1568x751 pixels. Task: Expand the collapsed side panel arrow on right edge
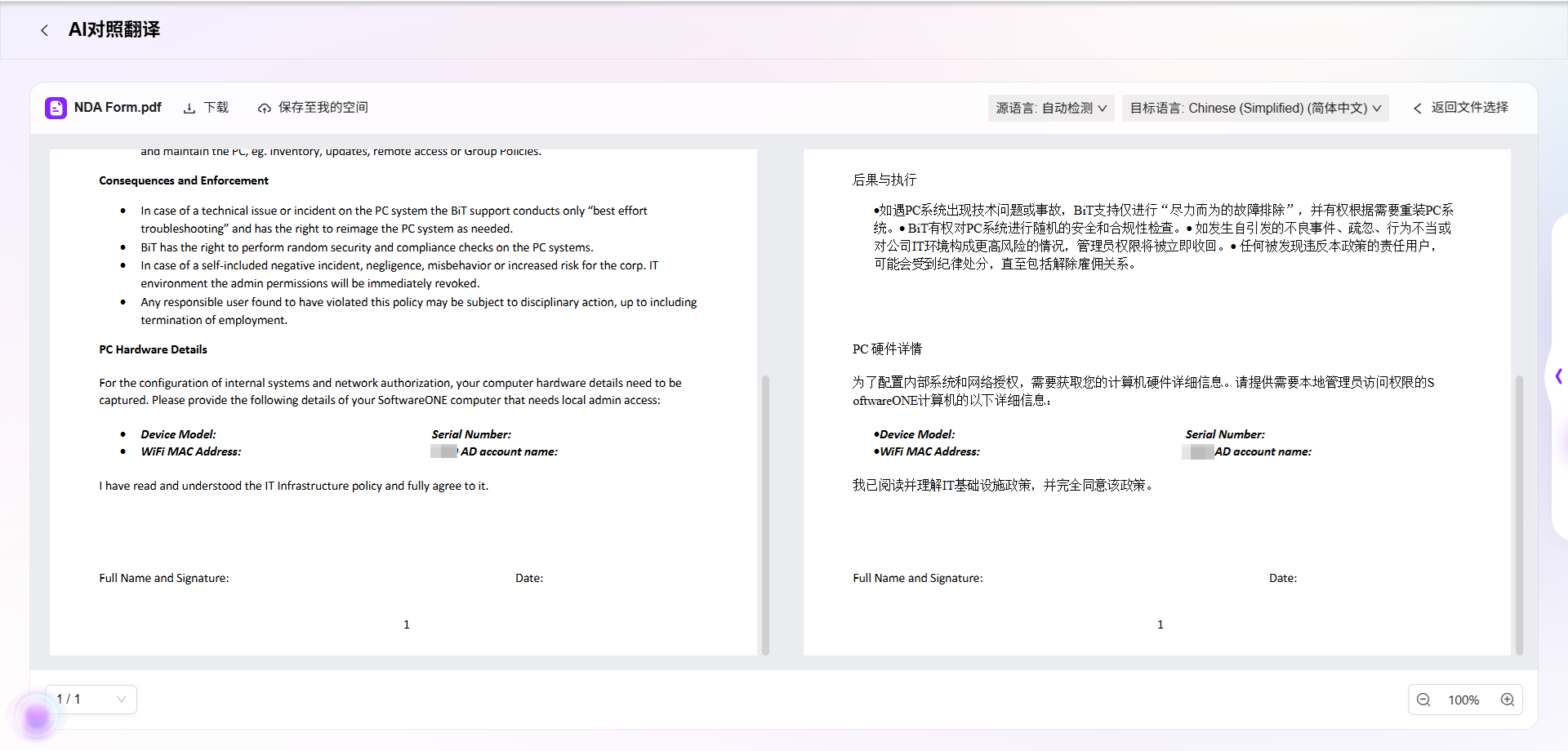[1559, 376]
